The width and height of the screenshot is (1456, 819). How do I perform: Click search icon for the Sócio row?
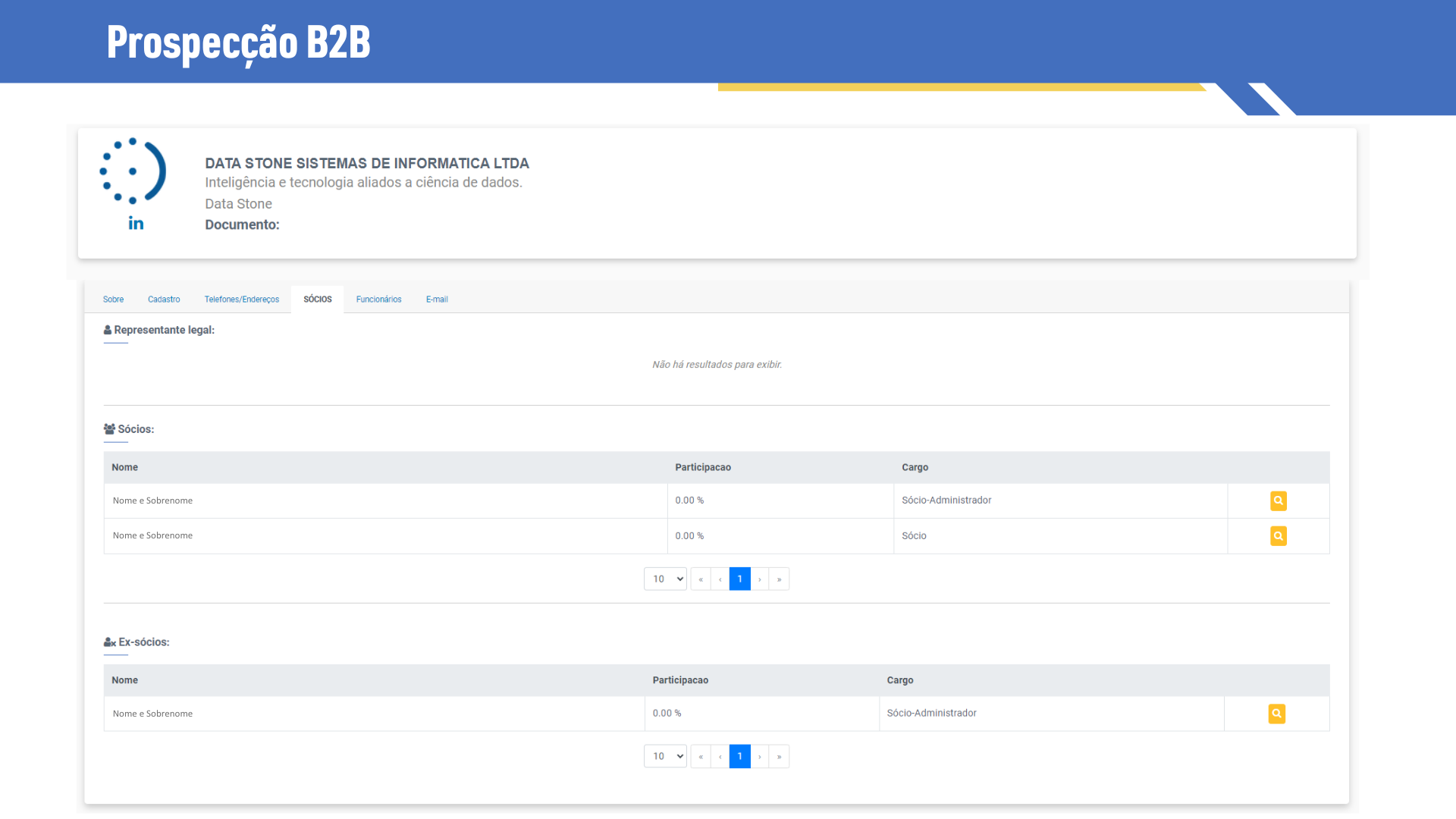pyautogui.click(x=1278, y=536)
